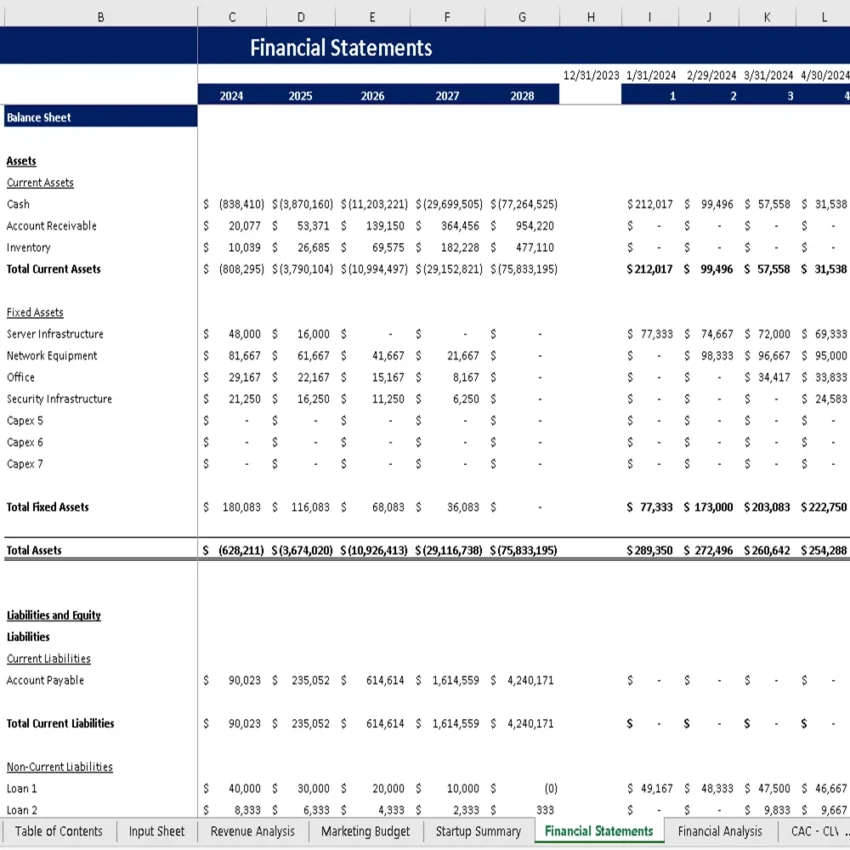Select January Cash value $212,017

[649, 204]
